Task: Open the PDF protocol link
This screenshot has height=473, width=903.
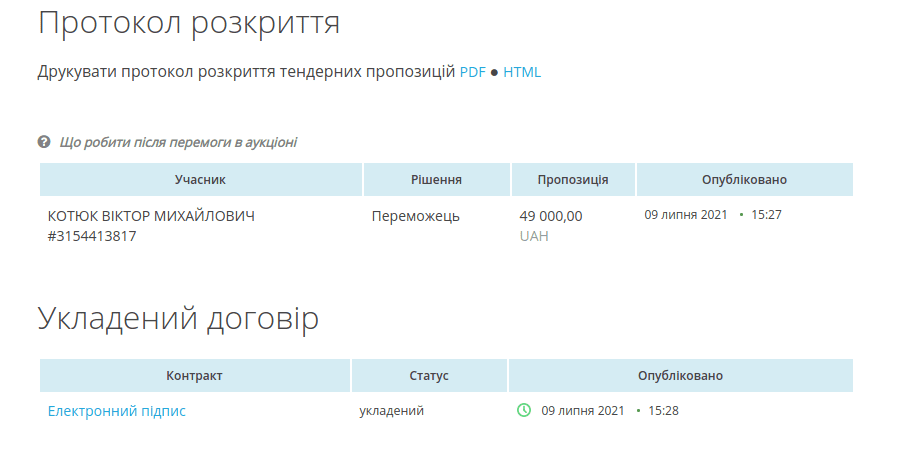Action: point(472,72)
